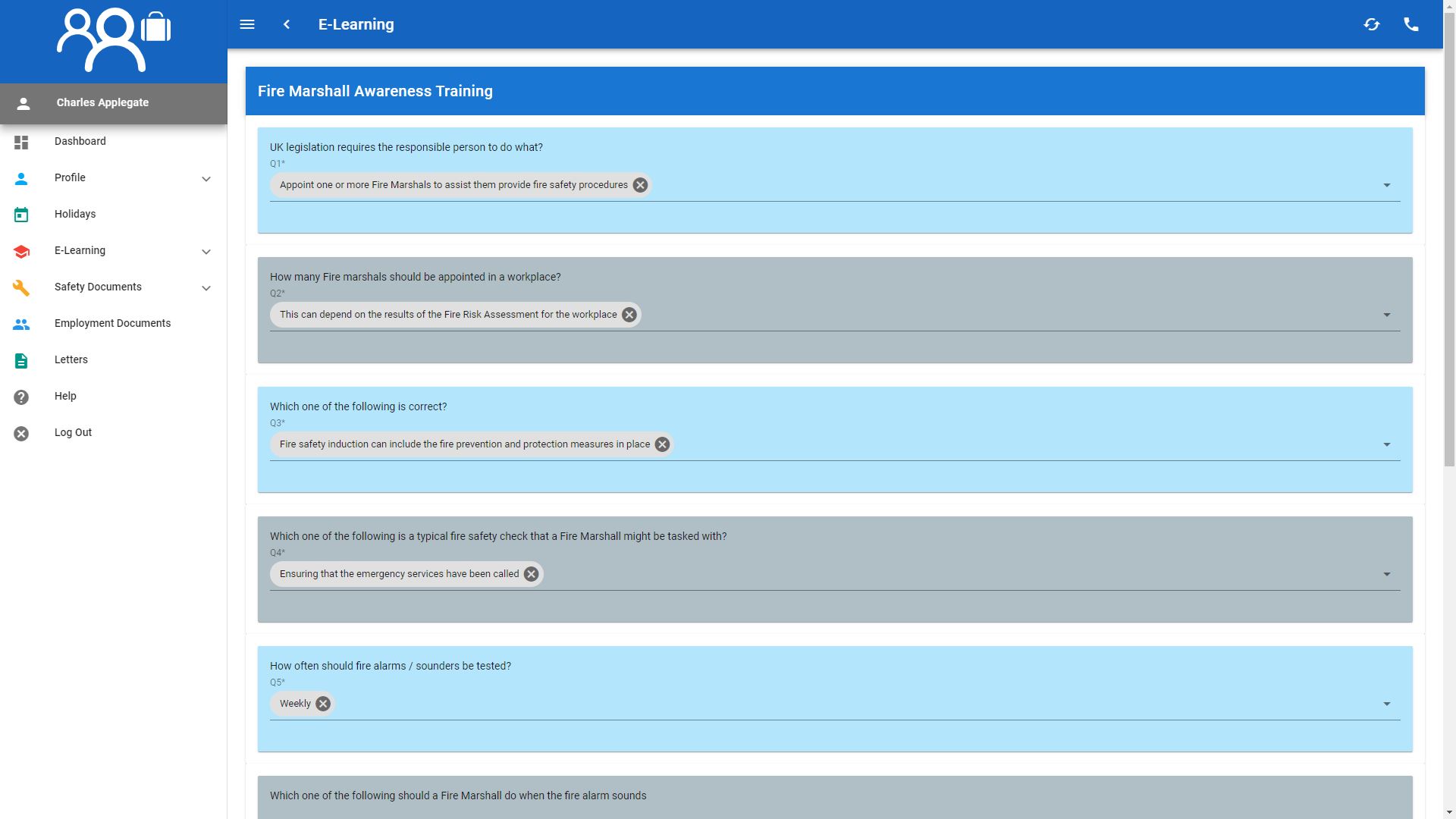Remove the Weekly answer chip in Q5

(323, 704)
